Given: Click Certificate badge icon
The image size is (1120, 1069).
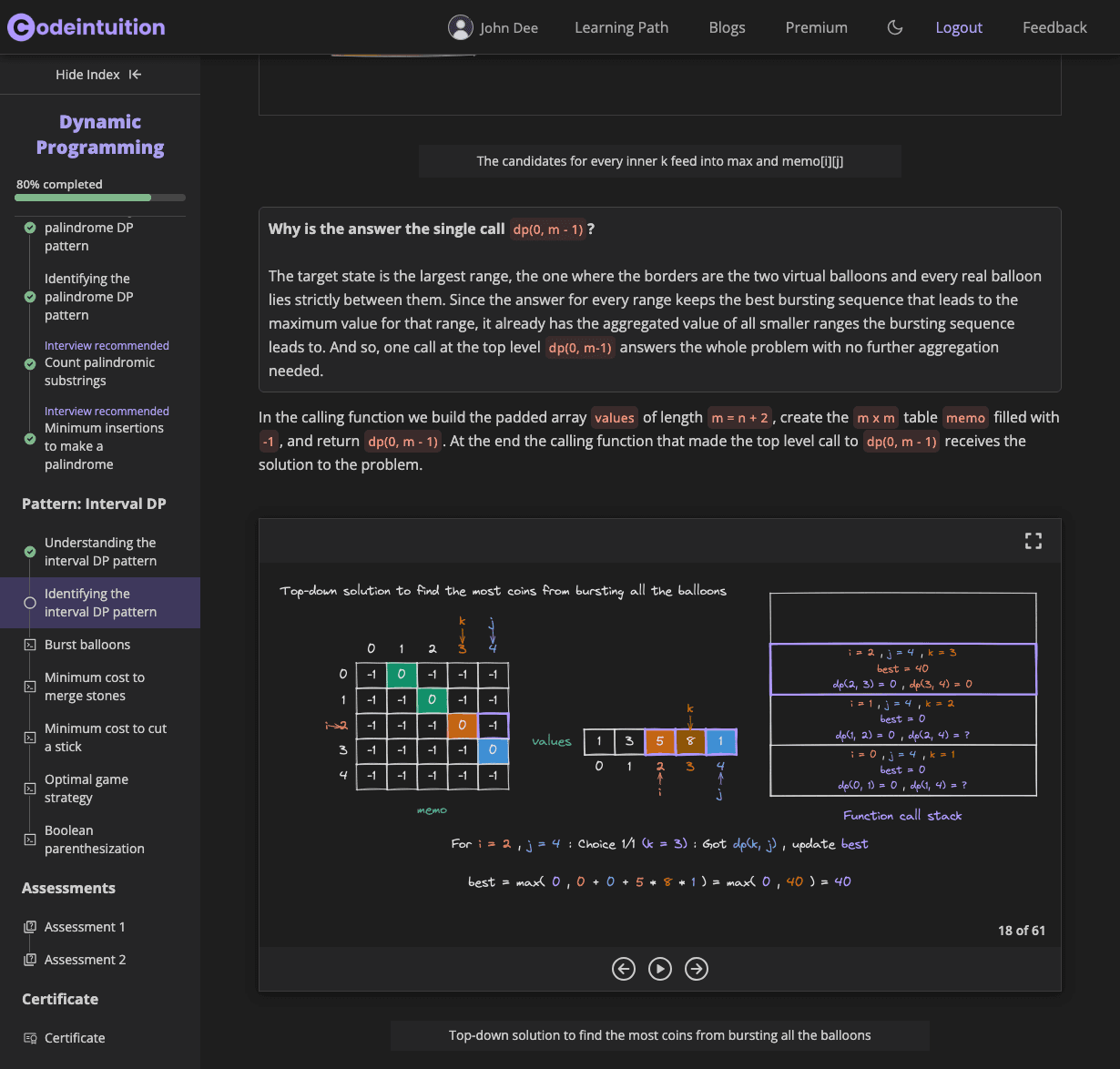Looking at the screenshot, I should 30,1038.
